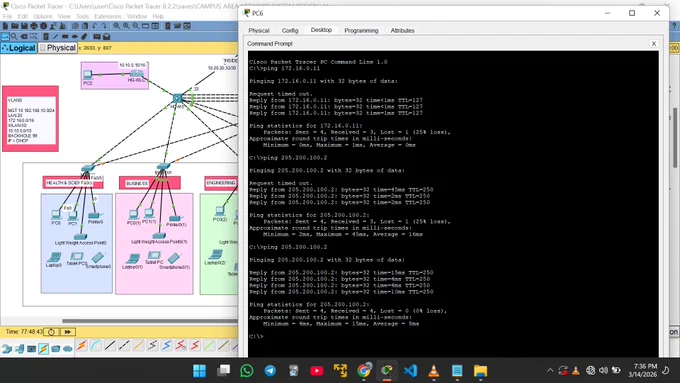Open the Programming tab in PC6 window
The height and width of the screenshot is (383, 680).
pos(361,30)
